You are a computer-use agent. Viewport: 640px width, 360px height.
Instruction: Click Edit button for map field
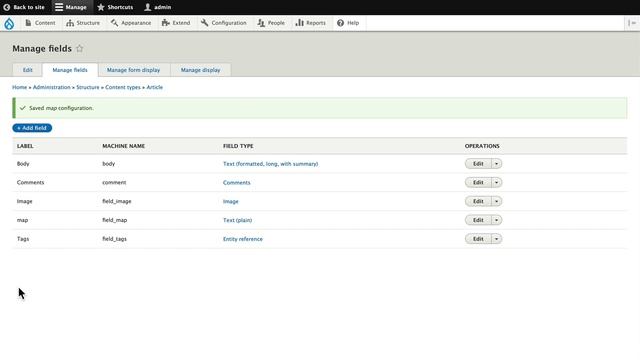[x=478, y=220]
